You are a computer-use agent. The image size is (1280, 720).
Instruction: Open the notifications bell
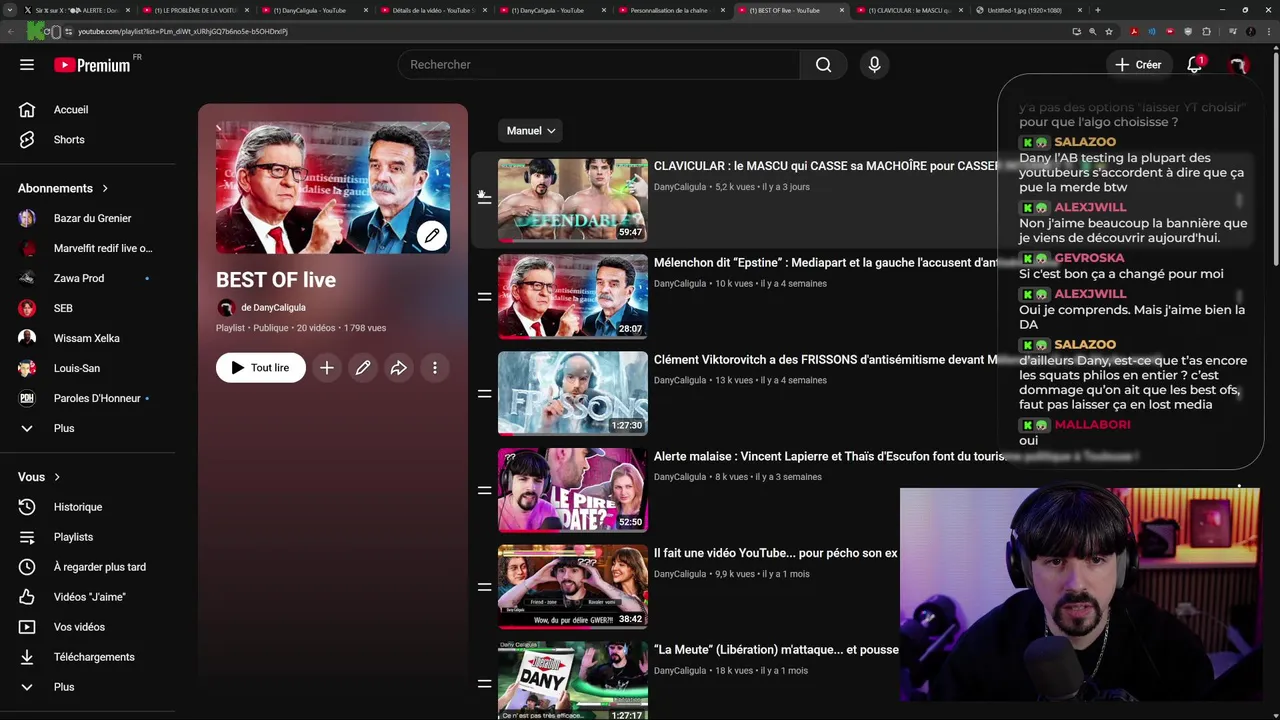point(1194,65)
